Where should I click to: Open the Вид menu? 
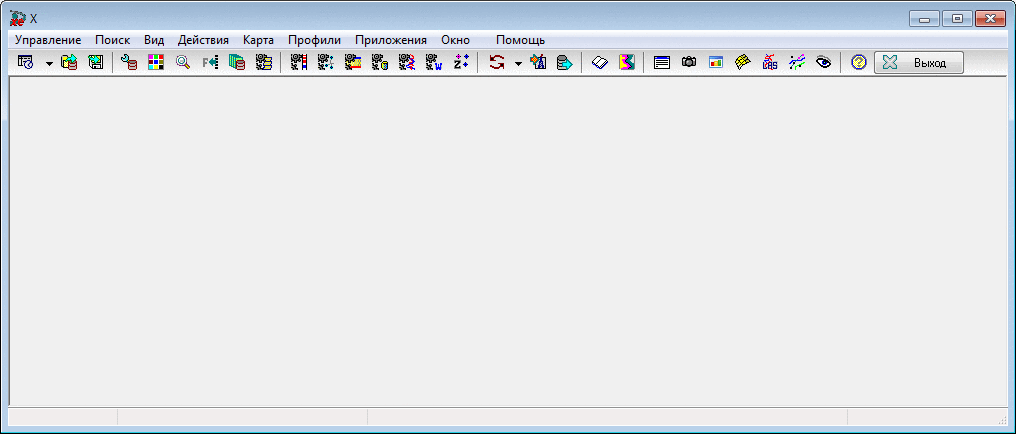tap(154, 40)
